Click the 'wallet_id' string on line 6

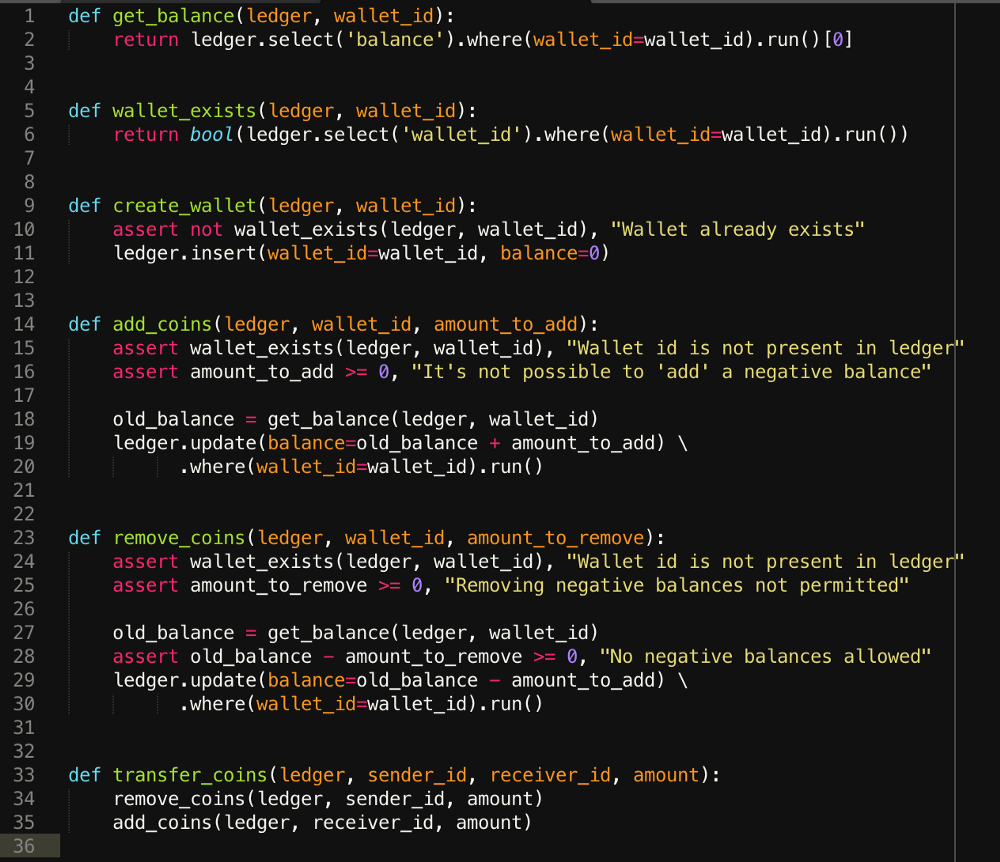pos(462,135)
